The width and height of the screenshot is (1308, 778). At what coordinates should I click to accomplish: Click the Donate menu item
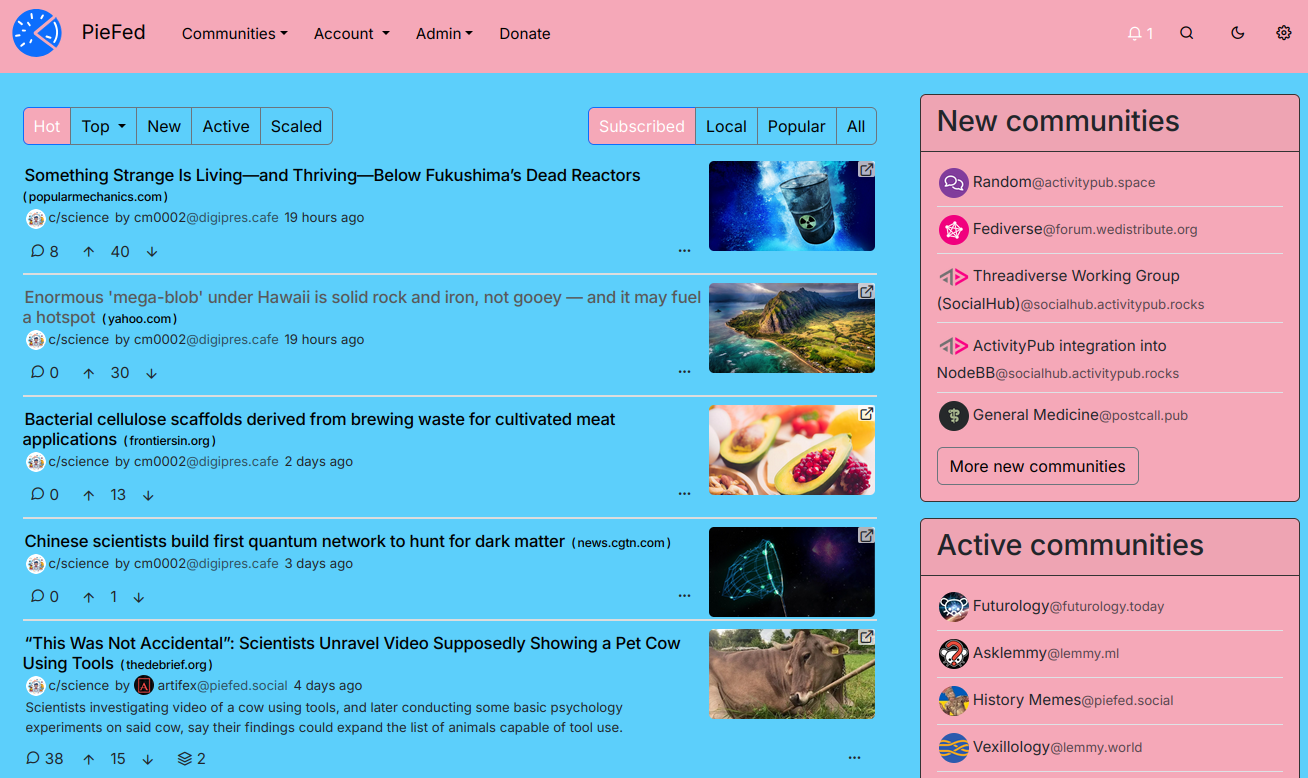[x=524, y=33]
